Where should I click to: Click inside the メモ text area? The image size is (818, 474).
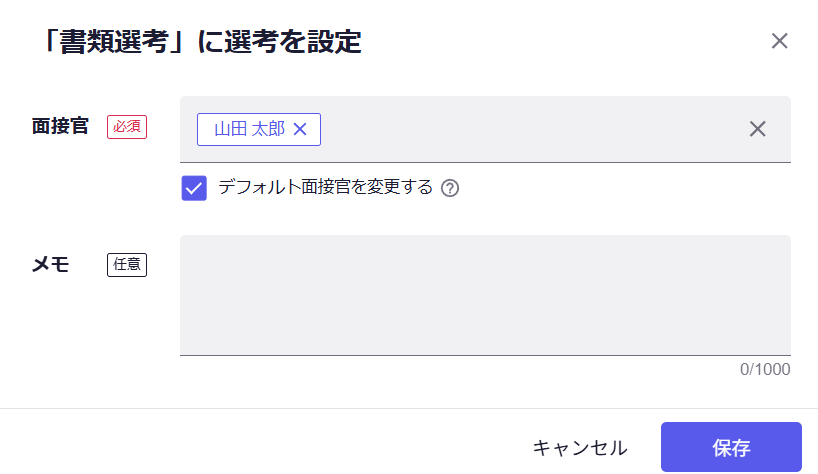tap(485, 295)
